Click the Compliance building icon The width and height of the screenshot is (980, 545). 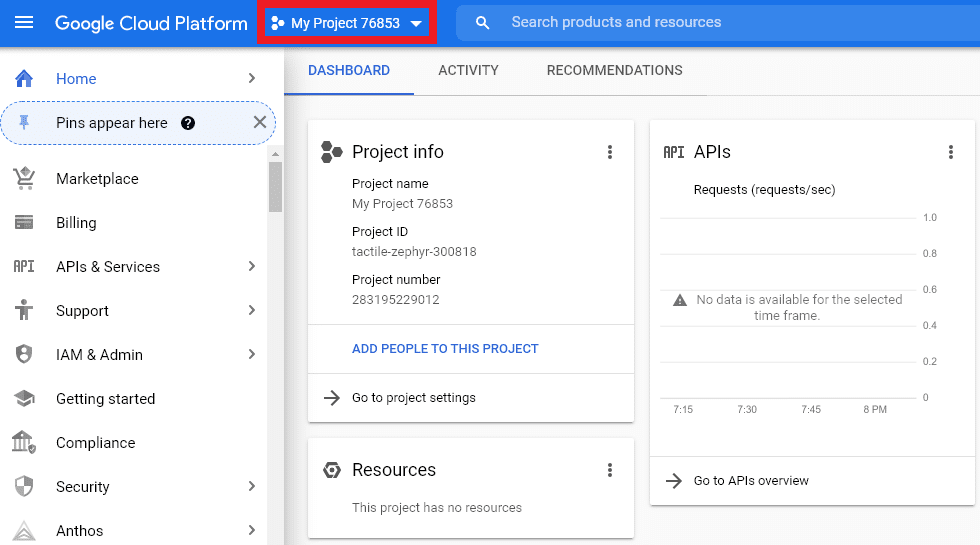coord(24,442)
